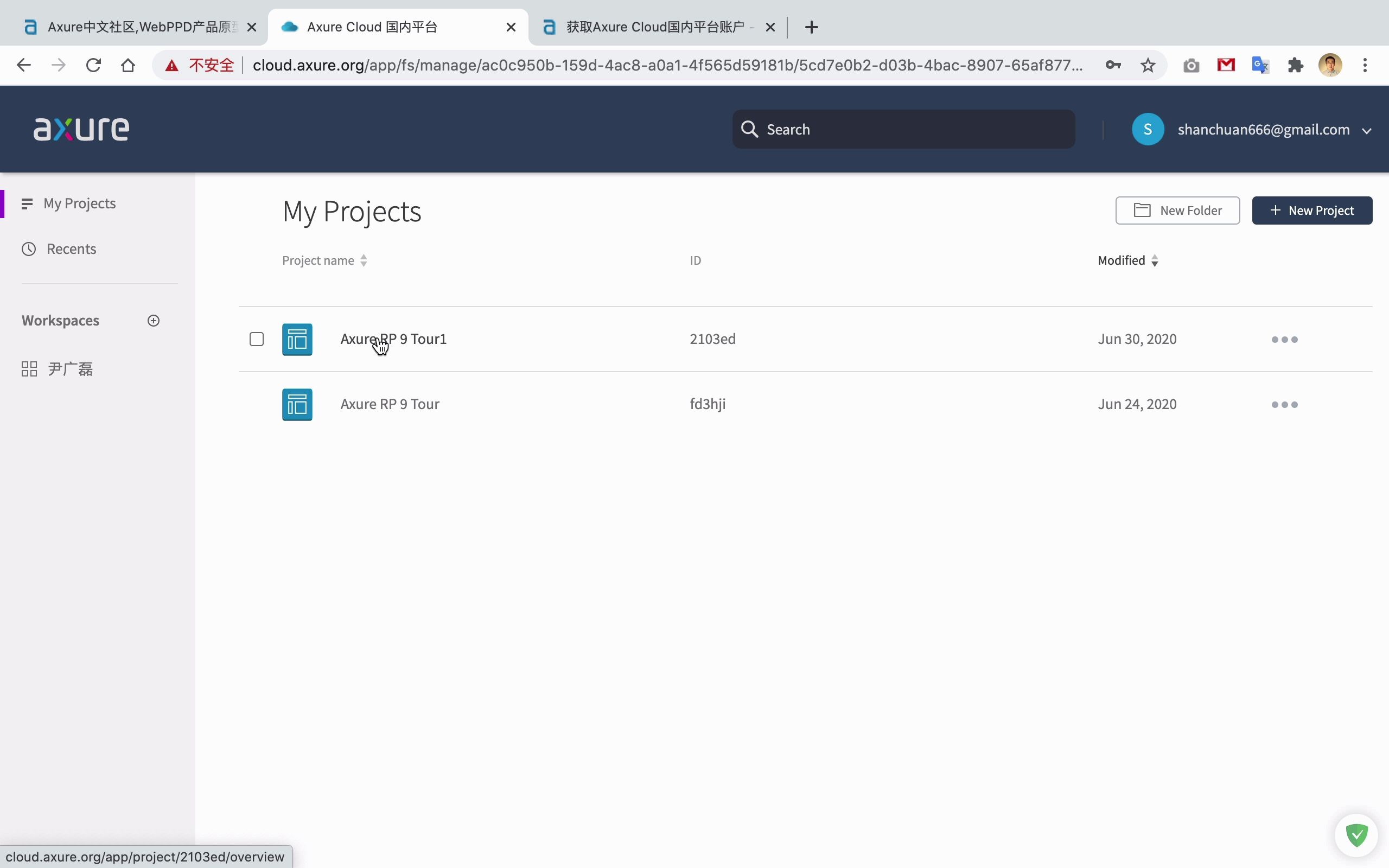
Task: Click the Axure logo in header
Action: pos(81,129)
